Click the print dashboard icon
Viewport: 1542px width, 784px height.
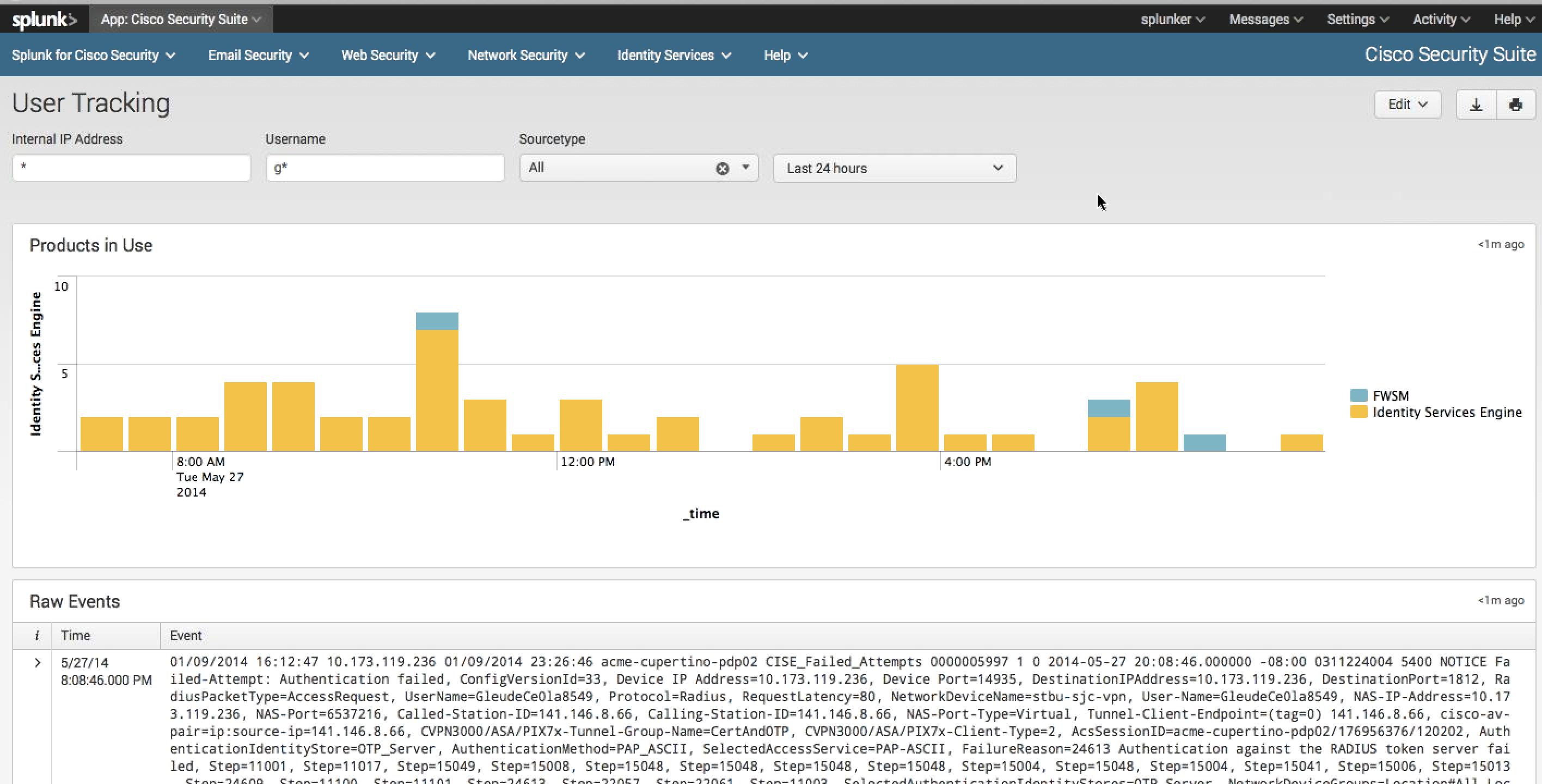click(x=1516, y=105)
